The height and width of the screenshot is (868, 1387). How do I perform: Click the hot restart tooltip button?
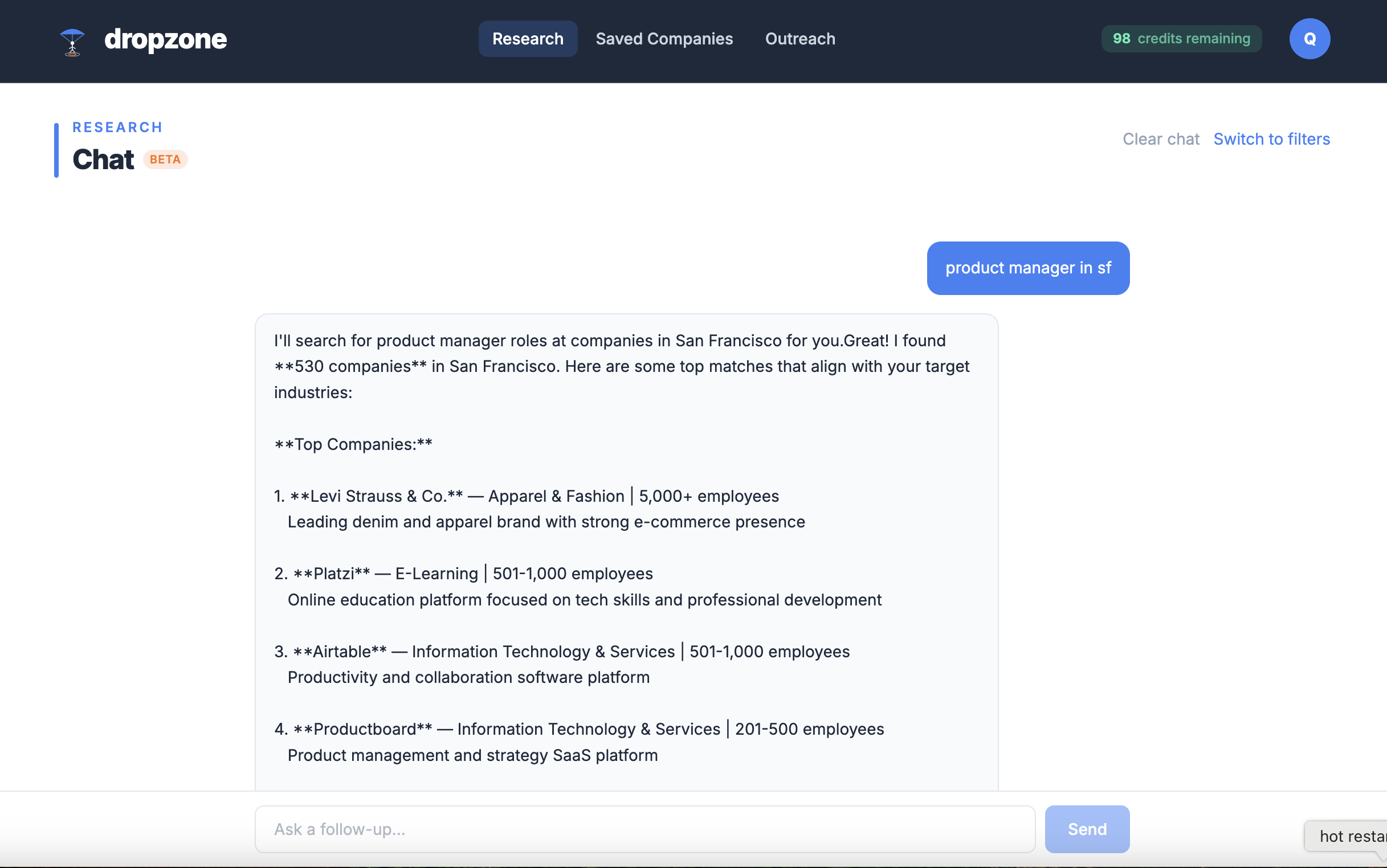click(1349, 836)
